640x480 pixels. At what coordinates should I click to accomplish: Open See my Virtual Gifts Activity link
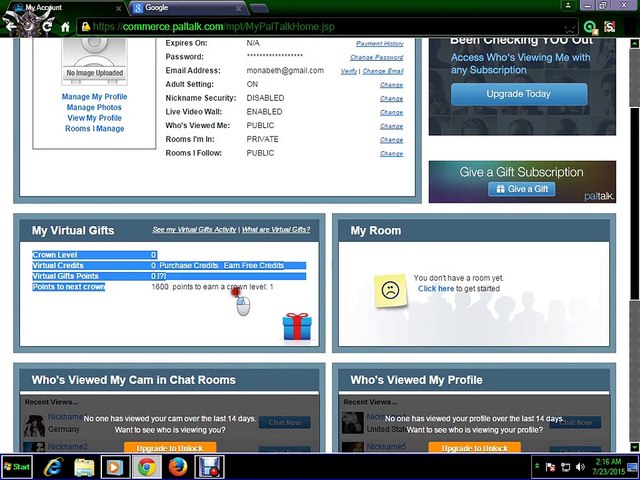(x=194, y=229)
